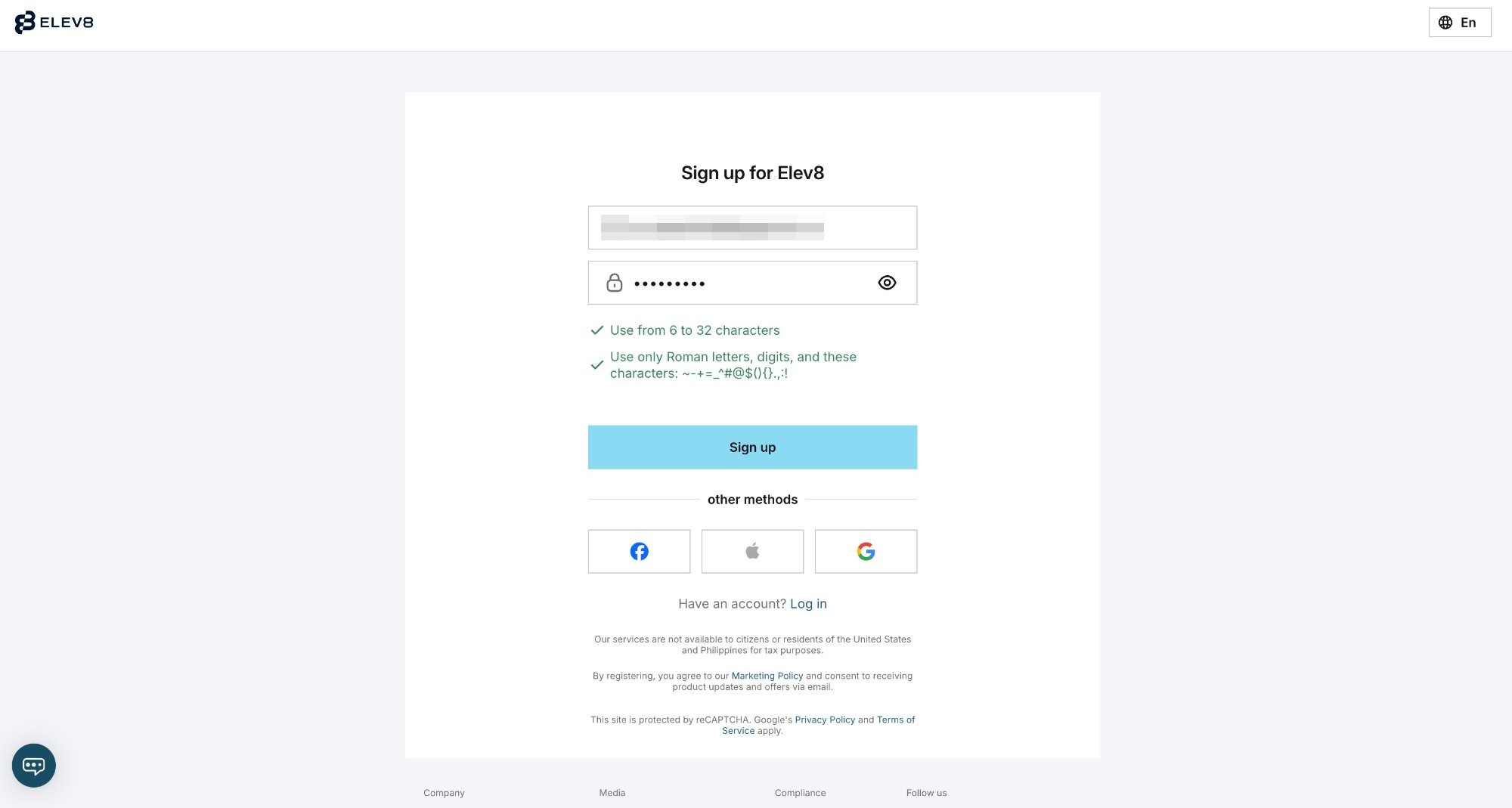Click the padlock icon in the password field
This screenshot has height=808, width=1512.
[x=615, y=282]
